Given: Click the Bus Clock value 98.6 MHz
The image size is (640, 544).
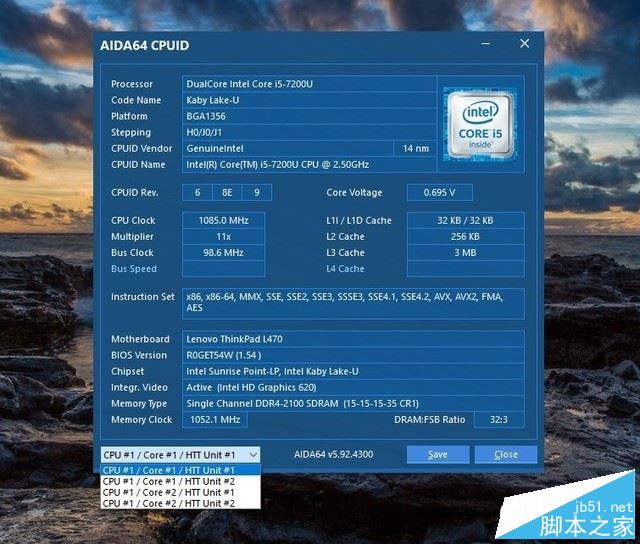Looking at the screenshot, I should click(x=223, y=253).
